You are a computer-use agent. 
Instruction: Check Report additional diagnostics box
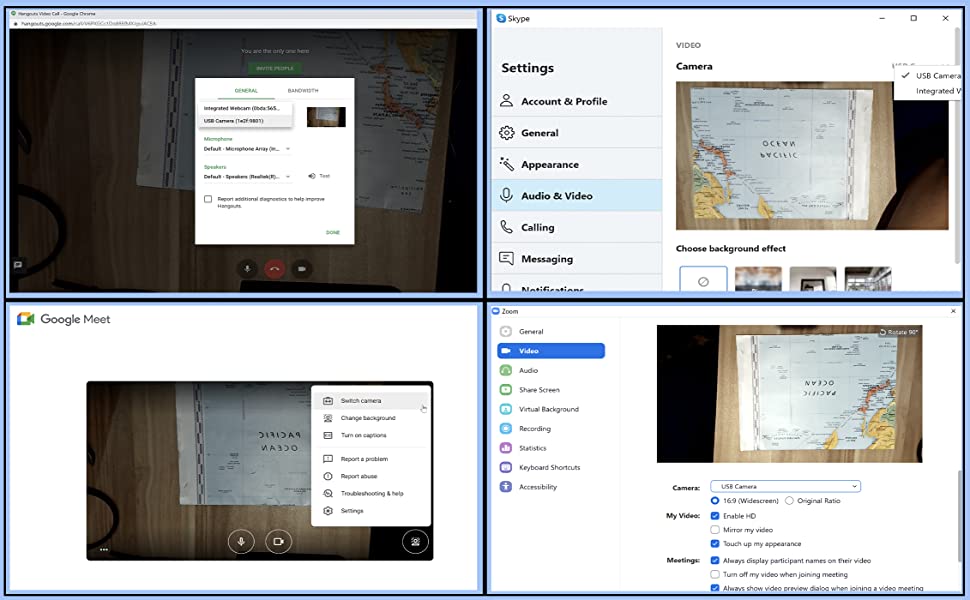(x=208, y=199)
